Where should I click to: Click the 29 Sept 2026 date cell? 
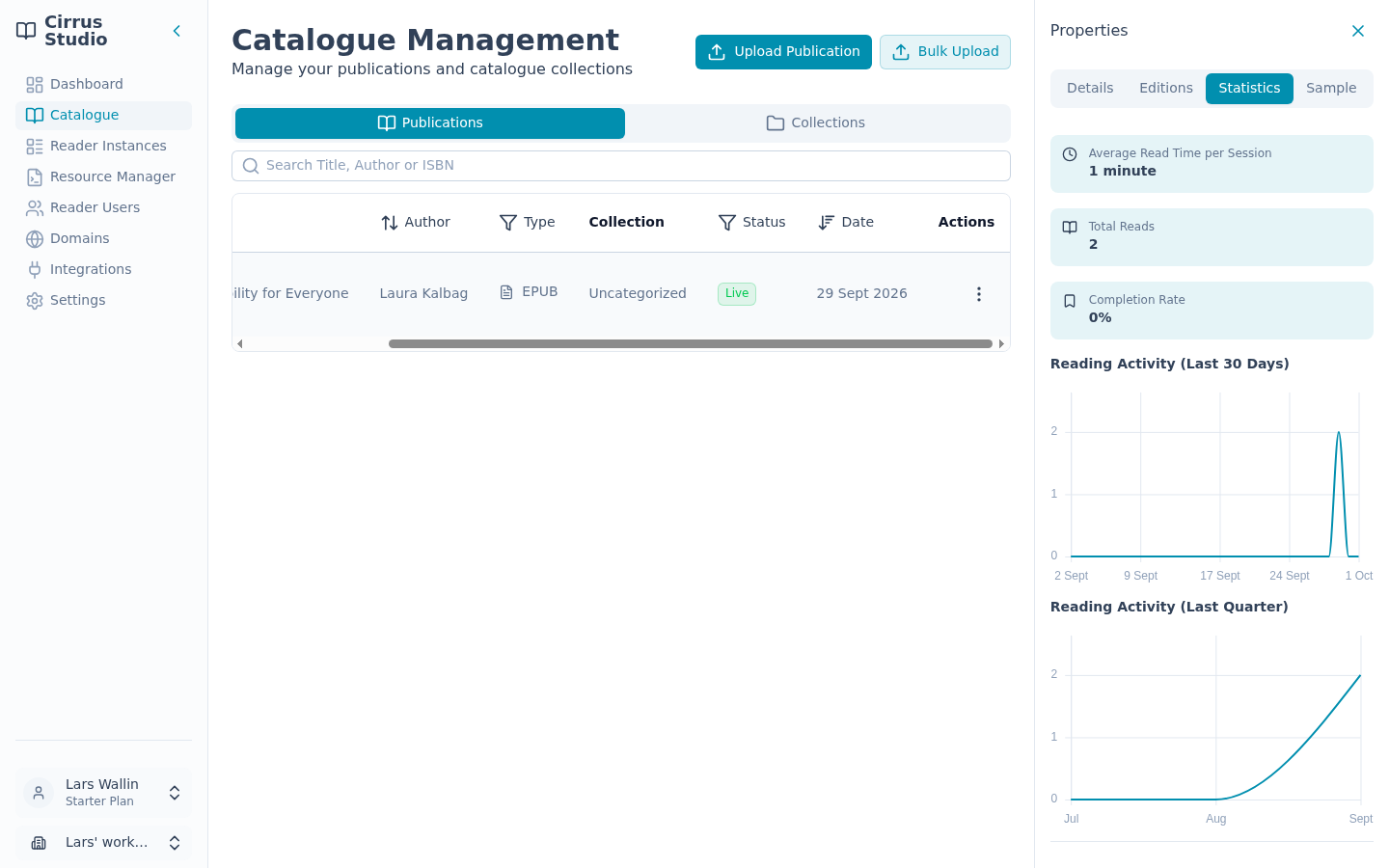861,294
